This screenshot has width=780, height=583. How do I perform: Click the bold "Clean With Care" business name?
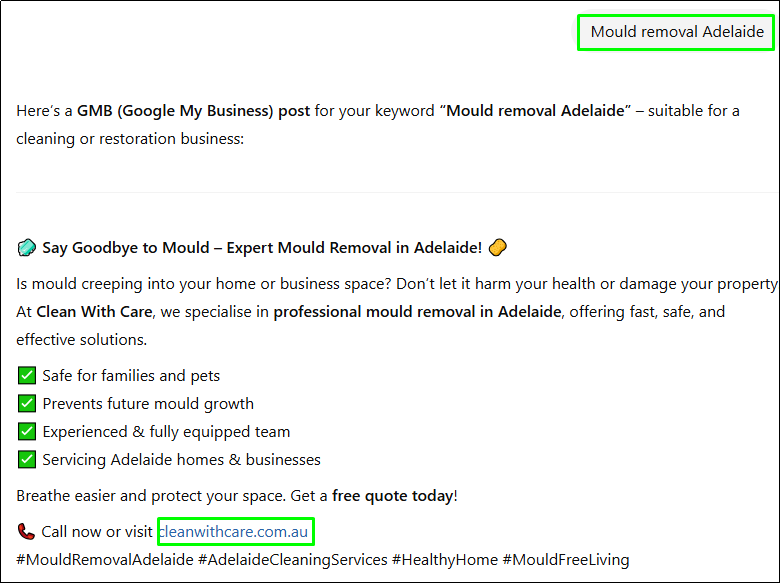(x=96, y=312)
